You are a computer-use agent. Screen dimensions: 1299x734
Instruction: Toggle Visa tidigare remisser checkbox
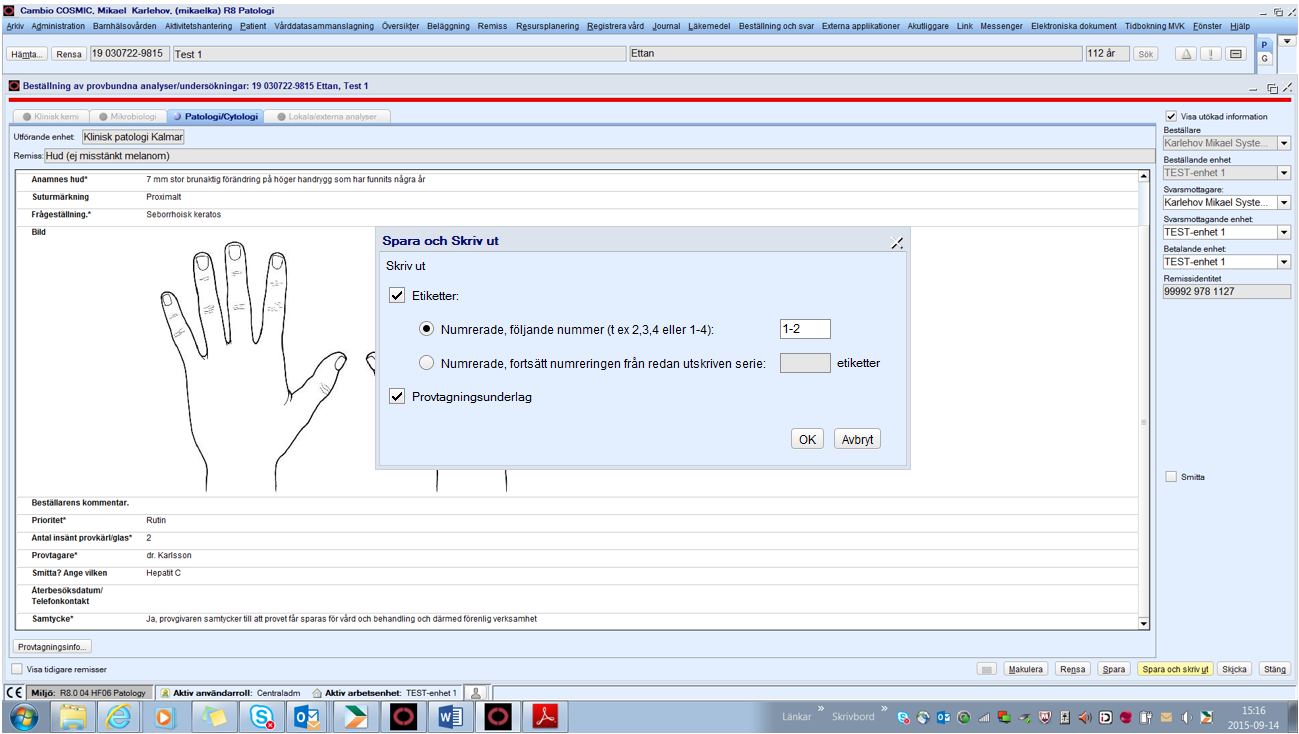[x=17, y=669]
